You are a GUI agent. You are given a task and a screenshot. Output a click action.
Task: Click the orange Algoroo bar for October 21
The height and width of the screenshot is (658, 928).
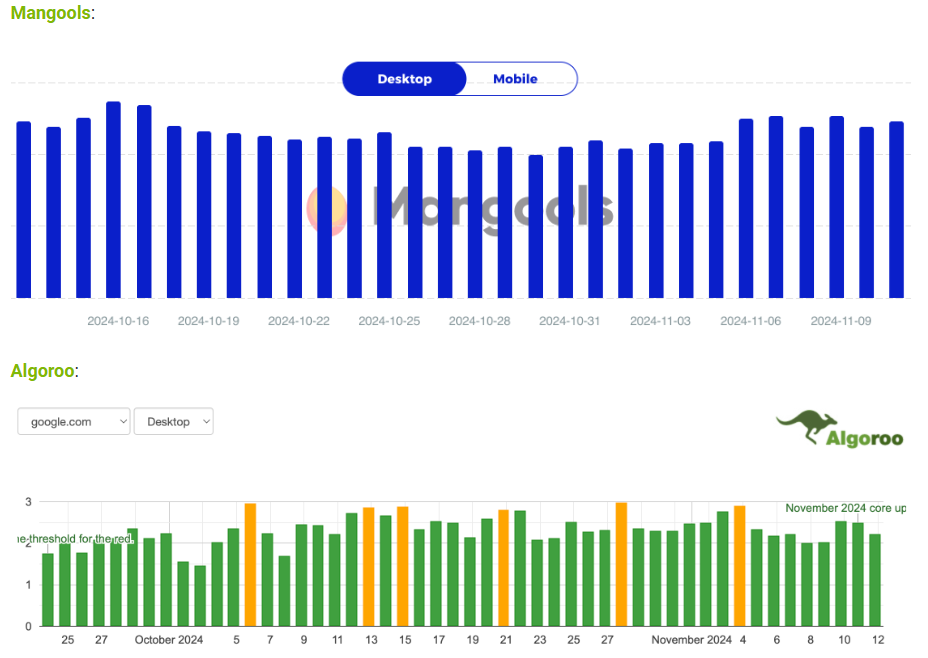[x=504, y=567]
